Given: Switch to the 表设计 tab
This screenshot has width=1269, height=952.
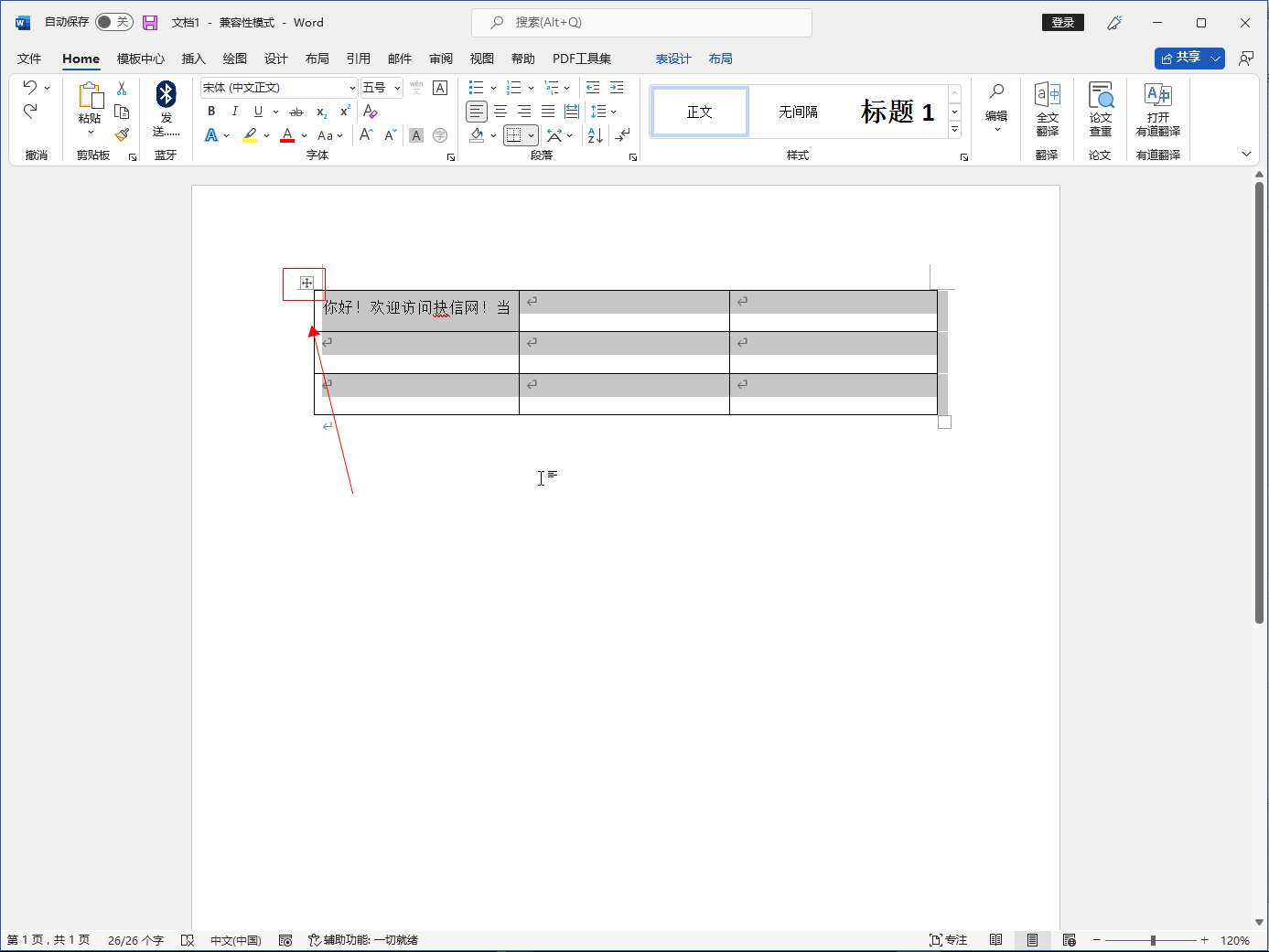Looking at the screenshot, I should point(673,59).
